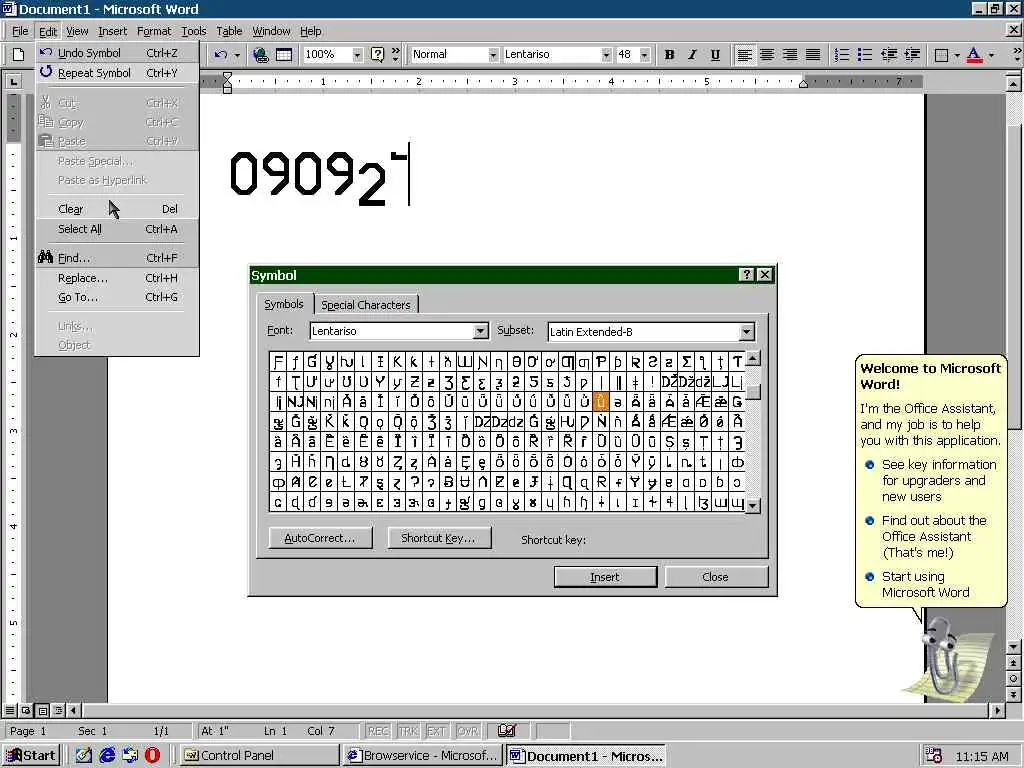Viewport: 1024px width, 768px height.
Task: Switch to Web Layout View icon
Action: coord(26,710)
